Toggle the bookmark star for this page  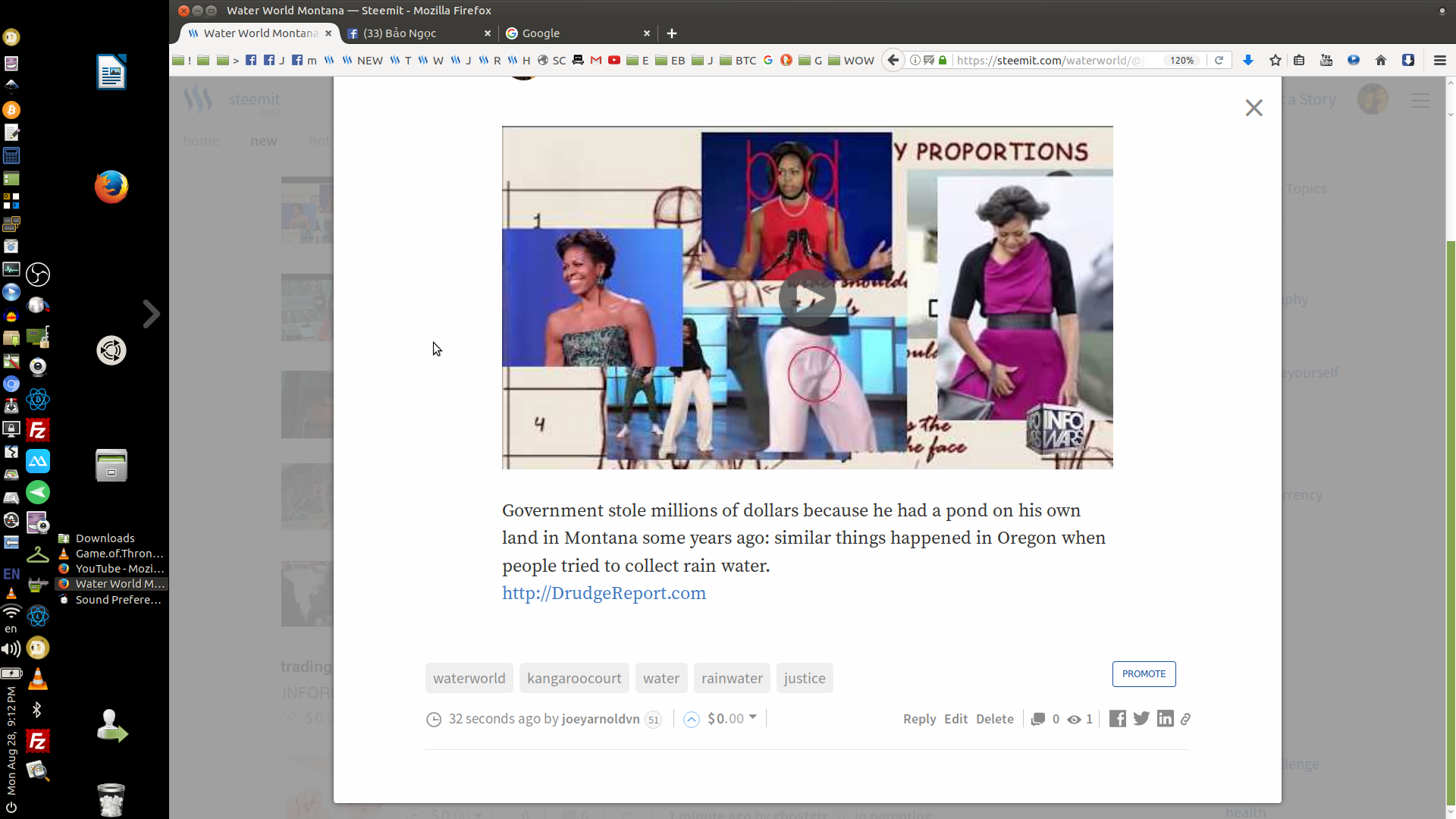[1274, 60]
